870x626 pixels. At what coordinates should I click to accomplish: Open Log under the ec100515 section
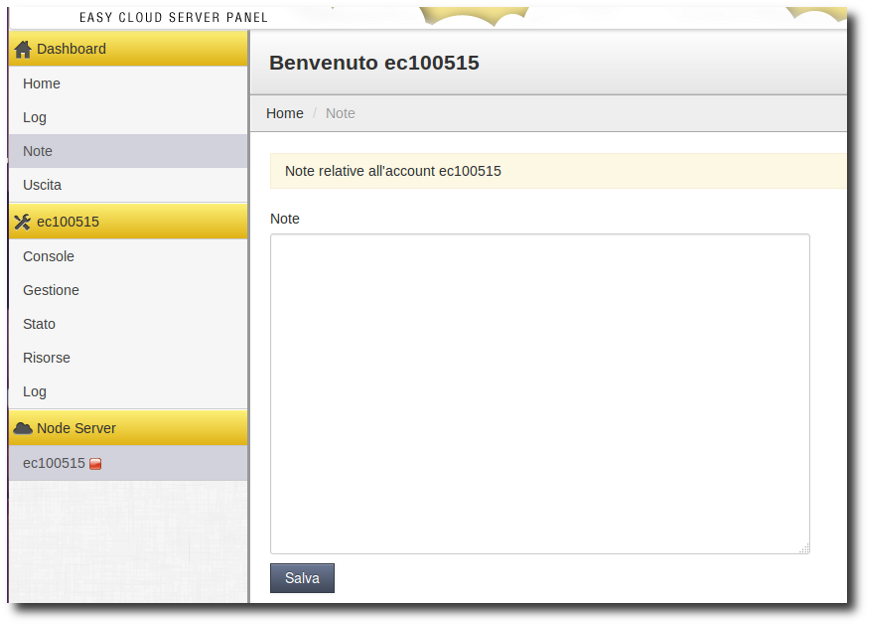coord(128,392)
